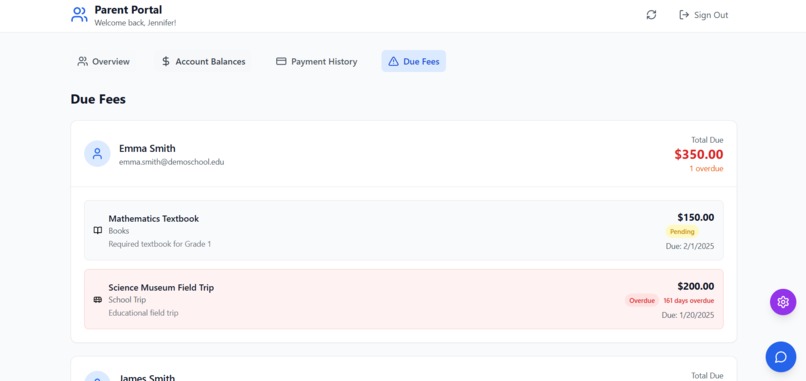
Task: Click the 'Due: 2/1/2025' date
Action: click(x=690, y=246)
